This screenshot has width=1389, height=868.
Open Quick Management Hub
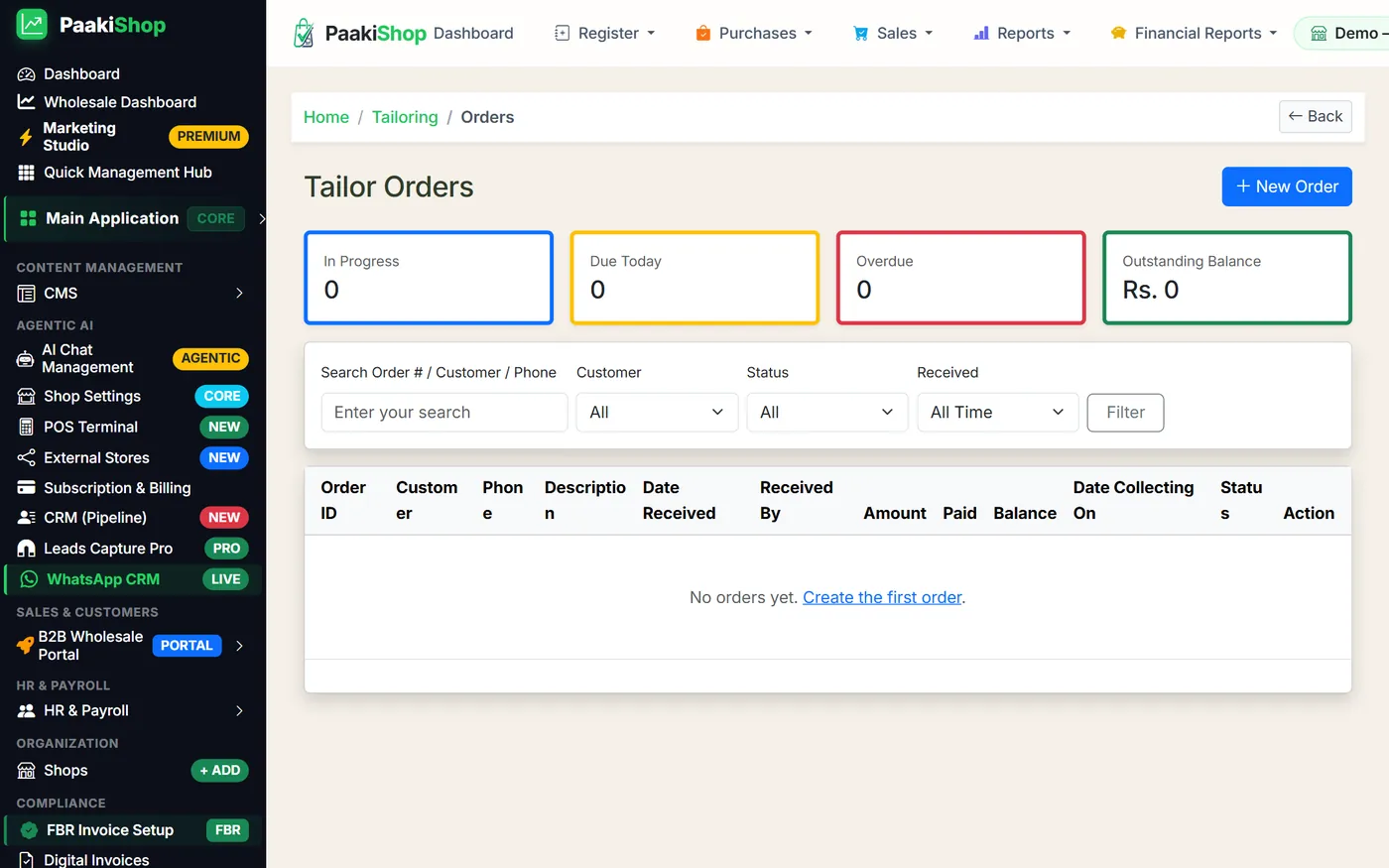click(128, 173)
